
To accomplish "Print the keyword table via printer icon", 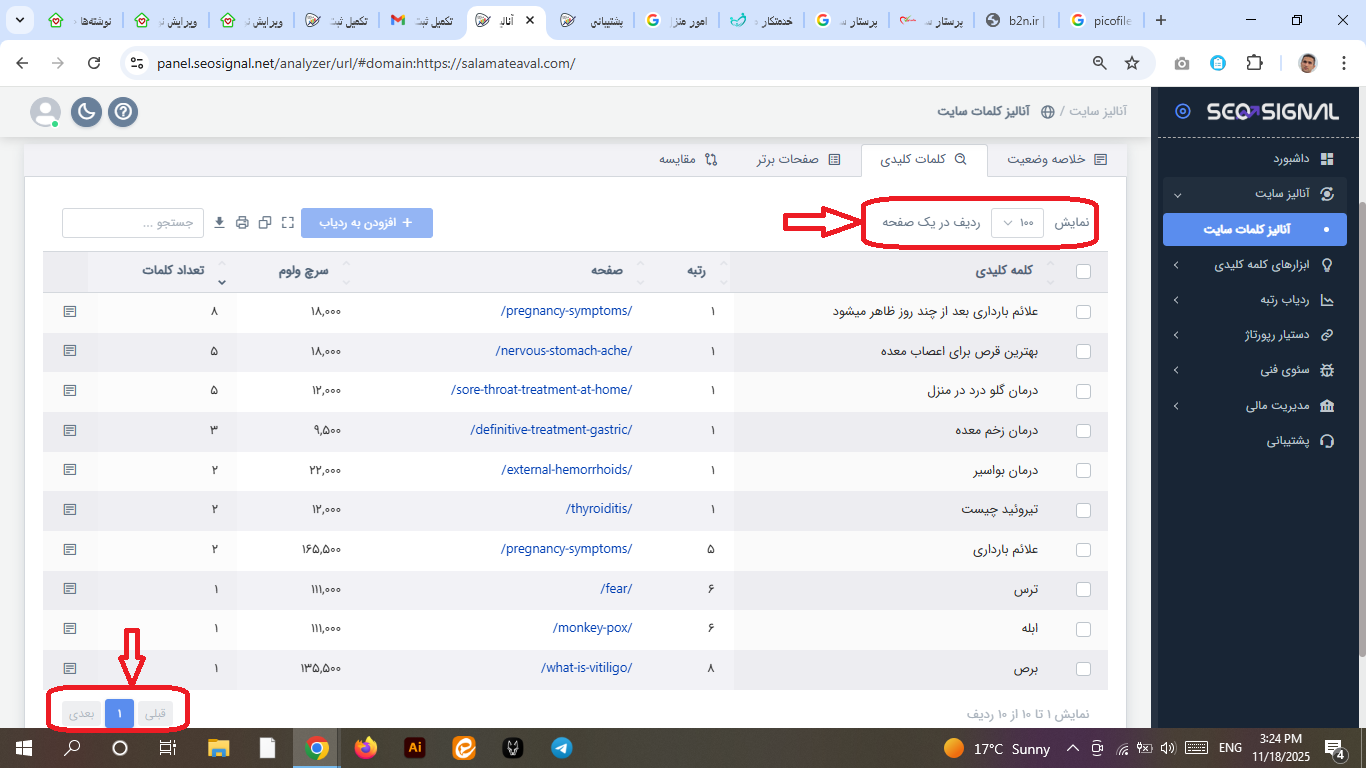I will click(242, 223).
